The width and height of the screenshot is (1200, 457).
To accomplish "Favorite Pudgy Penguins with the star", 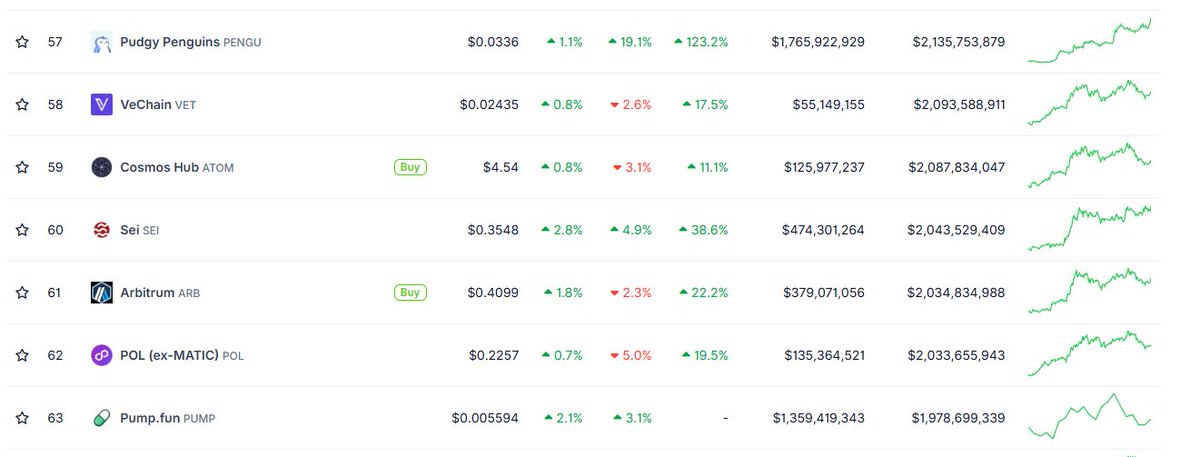I will click(22, 42).
